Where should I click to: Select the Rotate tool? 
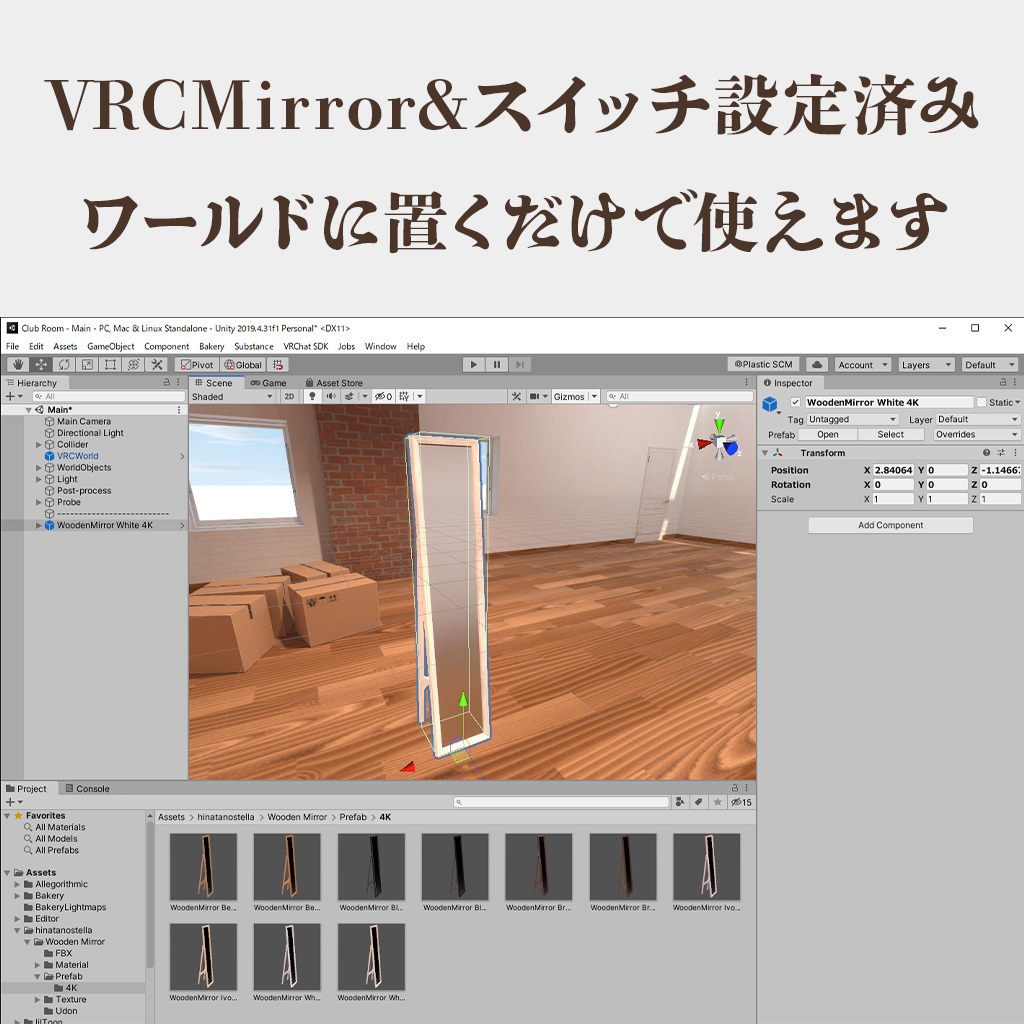point(62,364)
